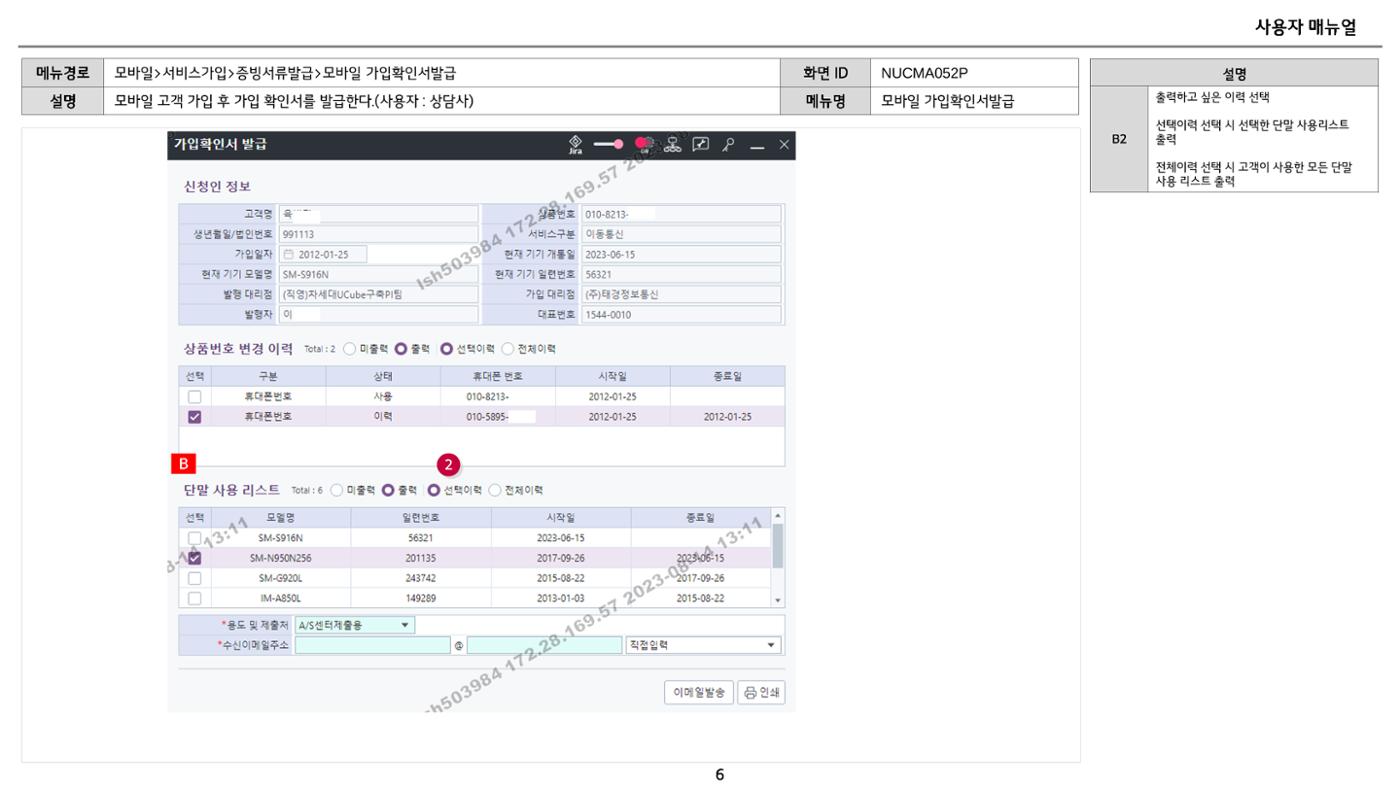Screen dimensions: 1400x788
Task: Open 용도 및 제출처 dropdown A/S센터제출용
Action: (354, 625)
